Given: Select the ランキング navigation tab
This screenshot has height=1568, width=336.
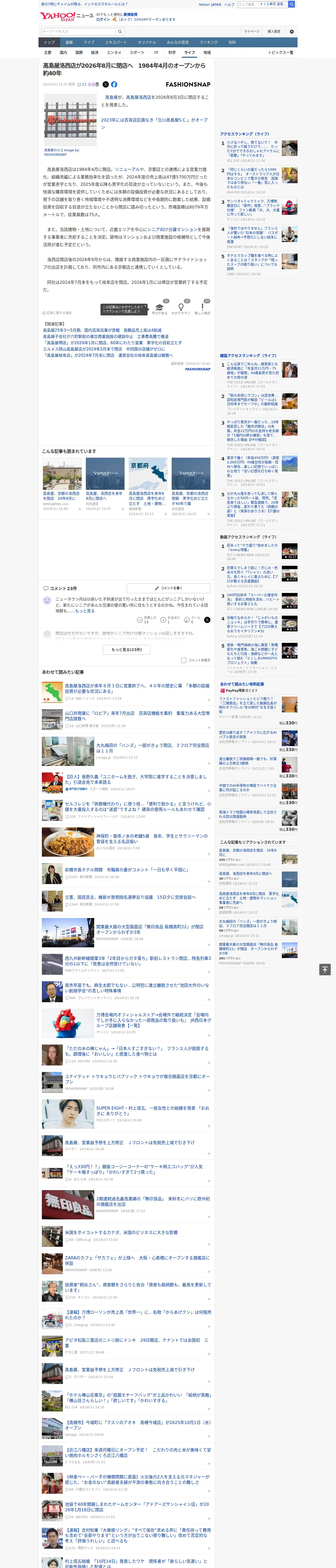Looking at the screenshot, I should pos(209,43).
